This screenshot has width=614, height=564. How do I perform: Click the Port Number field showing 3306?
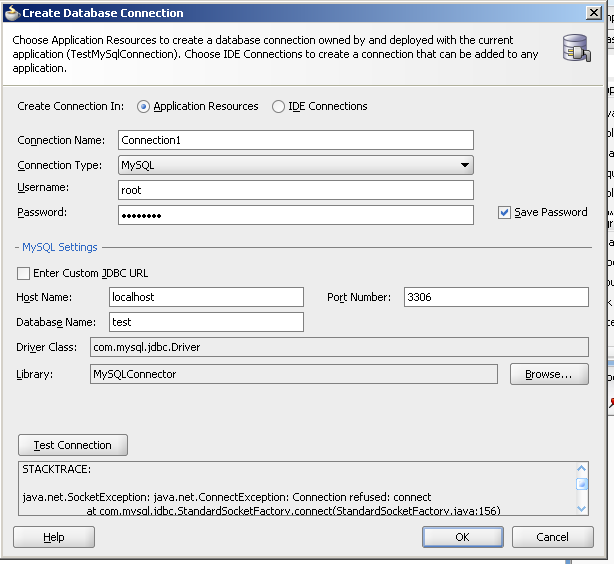click(x=496, y=297)
